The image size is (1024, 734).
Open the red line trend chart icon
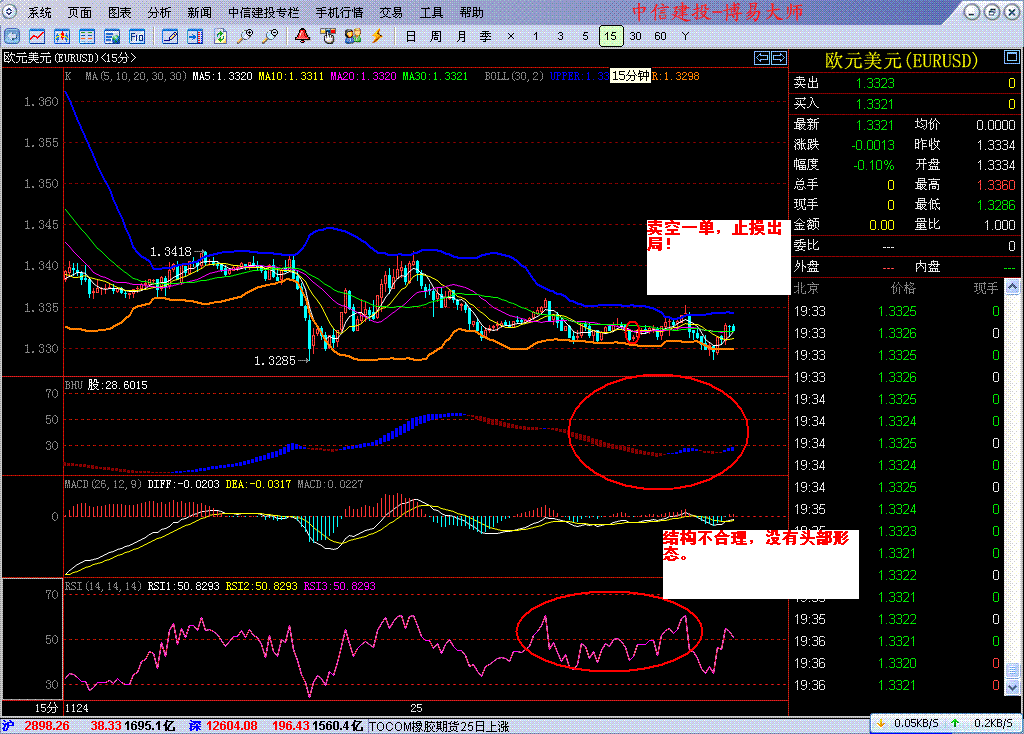[x=37, y=37]
